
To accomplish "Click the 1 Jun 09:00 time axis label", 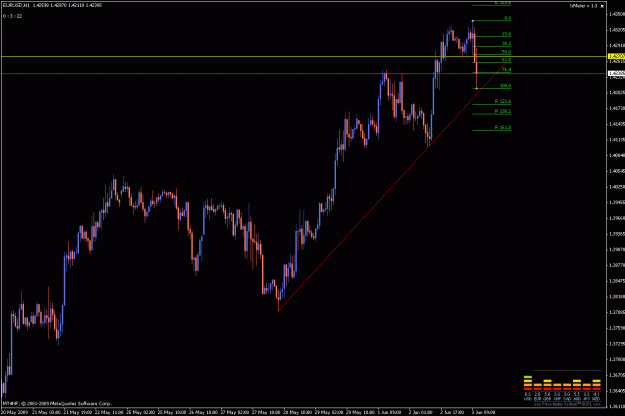I will tap(389, 412).
